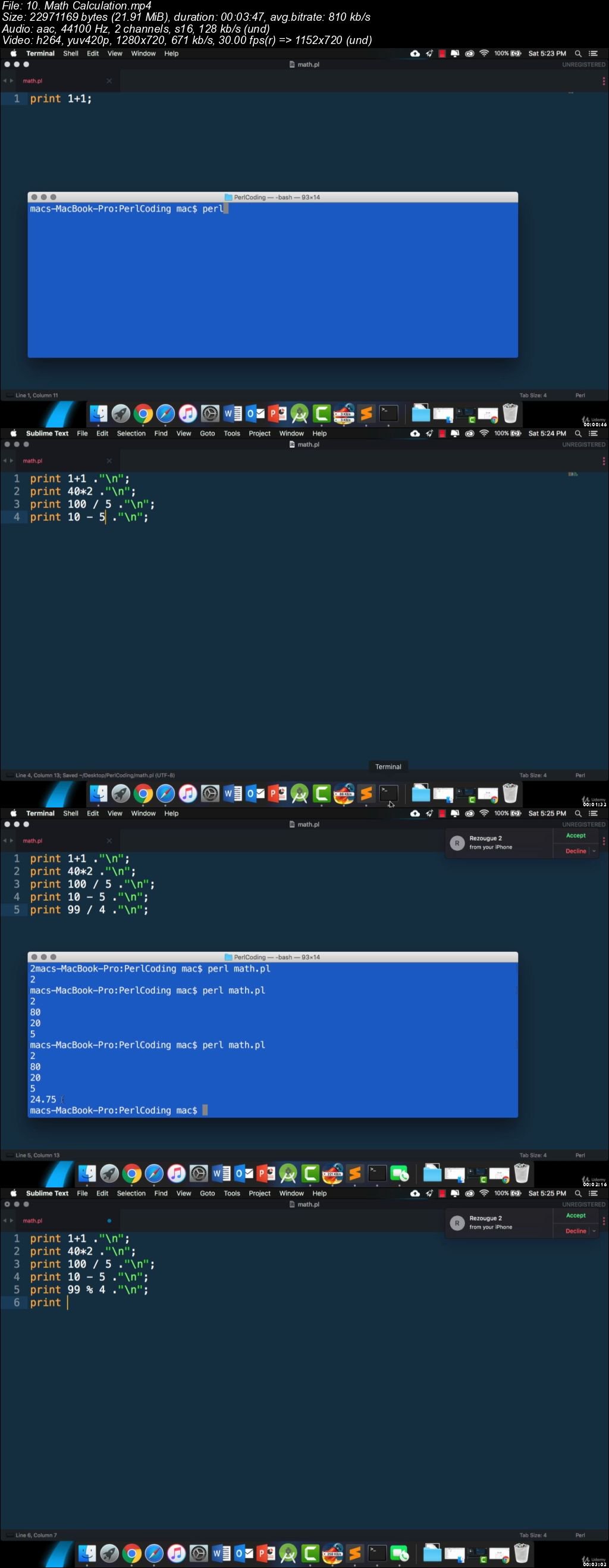
Task: Click Creative Cloud icon in 5:25 PM Terminal menu bar
Action: coord(470,813)
